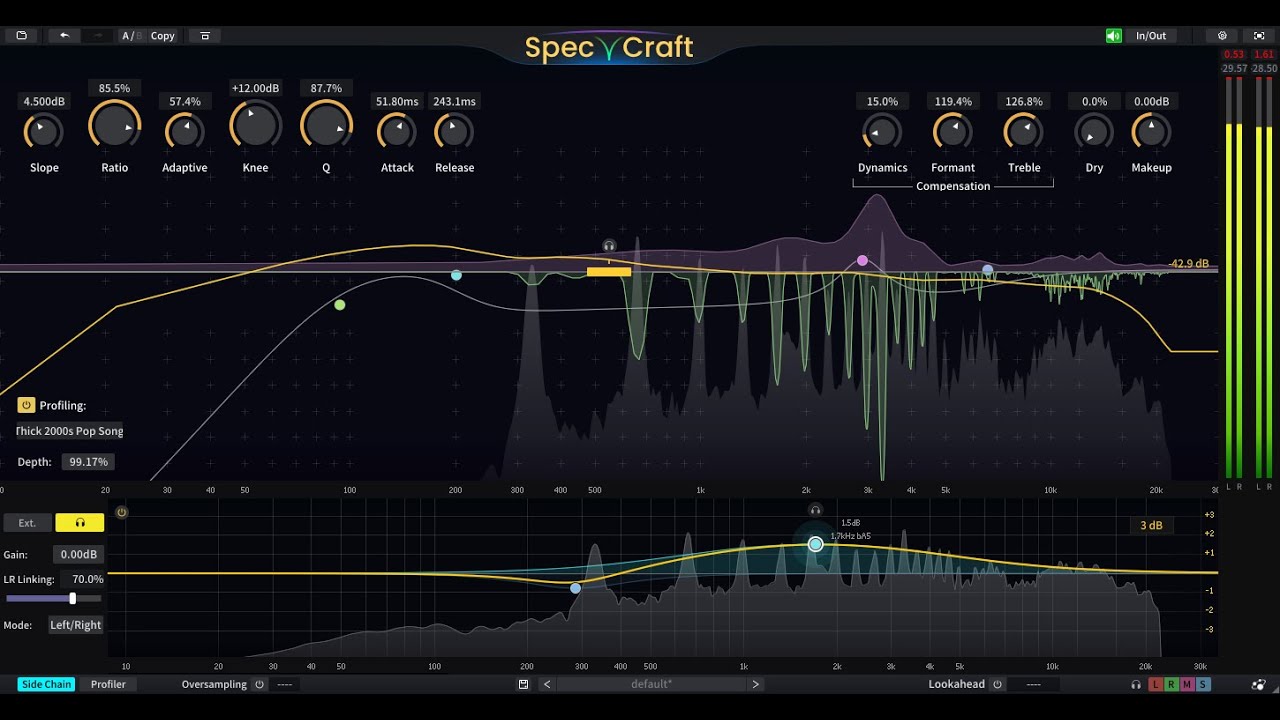
Task: Click the output headphone monitor icon
Action: tap(1136, 684)
